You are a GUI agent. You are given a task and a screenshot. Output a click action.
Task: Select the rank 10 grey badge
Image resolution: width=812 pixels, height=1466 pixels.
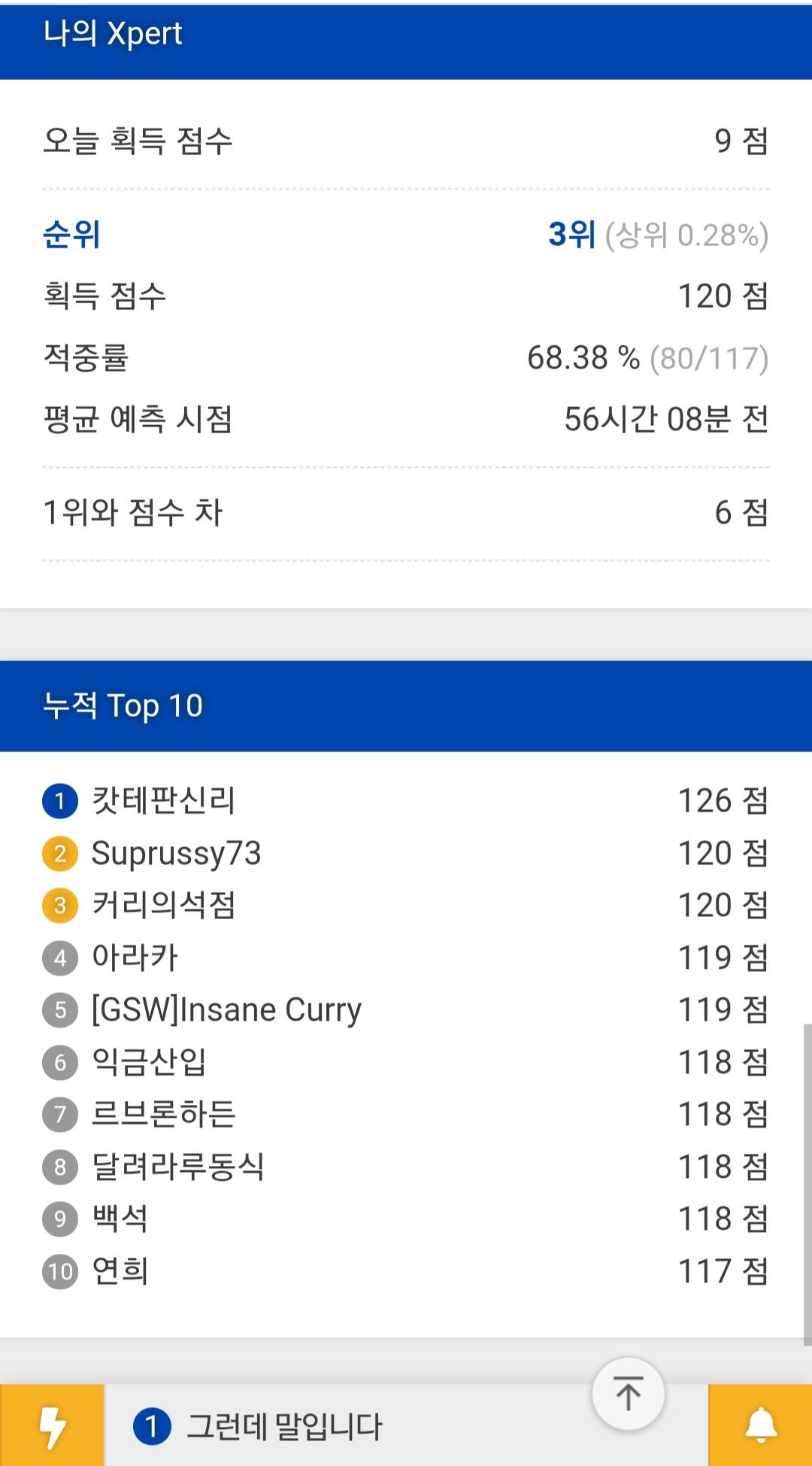click(60, 1272)
